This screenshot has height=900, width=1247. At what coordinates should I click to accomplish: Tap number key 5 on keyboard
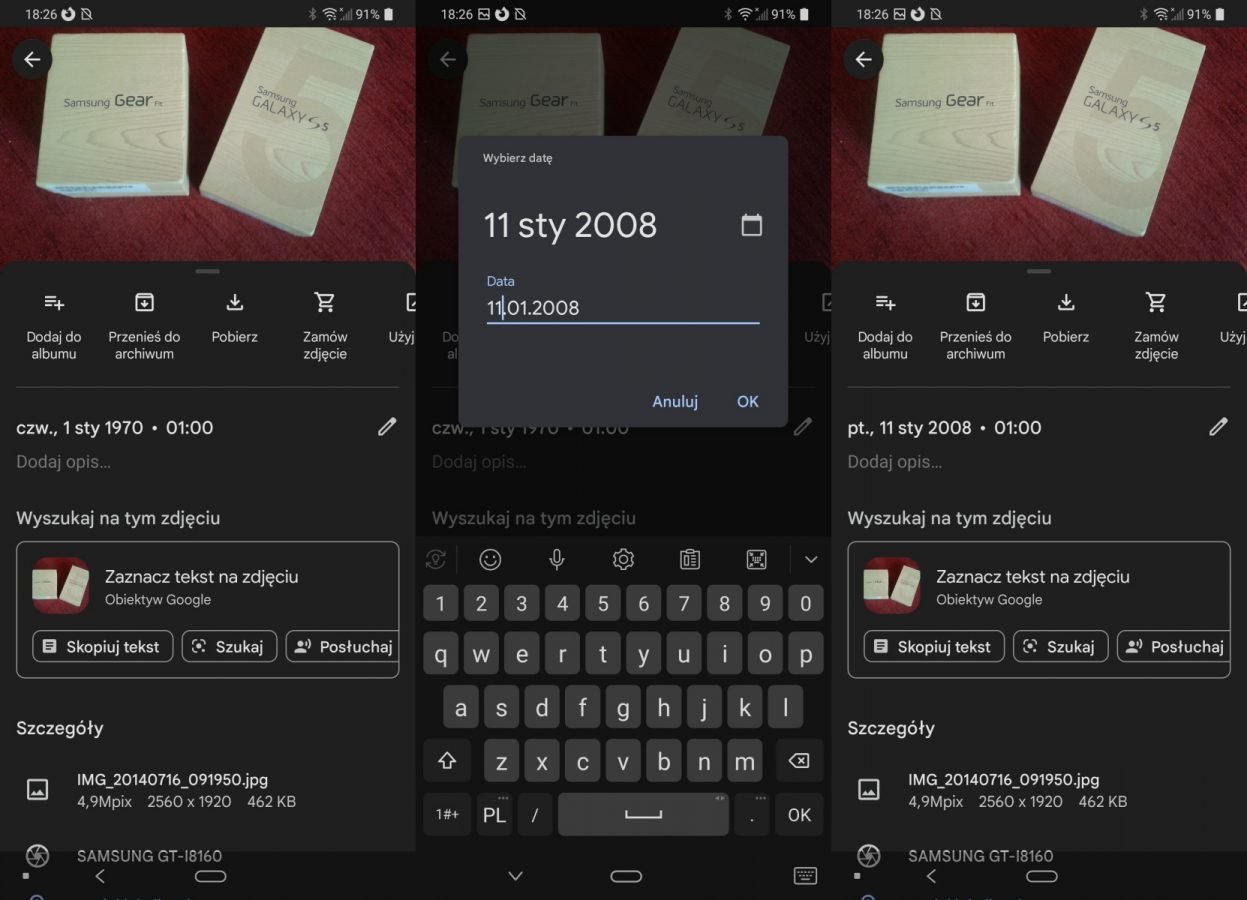(603, 603)
